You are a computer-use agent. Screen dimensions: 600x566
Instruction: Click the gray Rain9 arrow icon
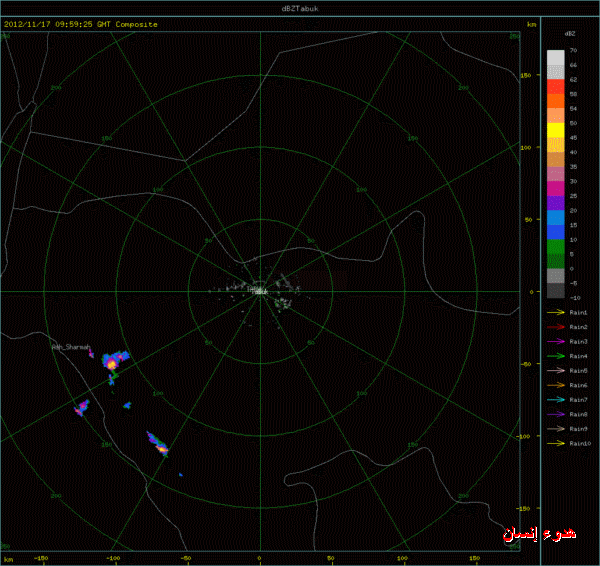(x=556, y=429)
